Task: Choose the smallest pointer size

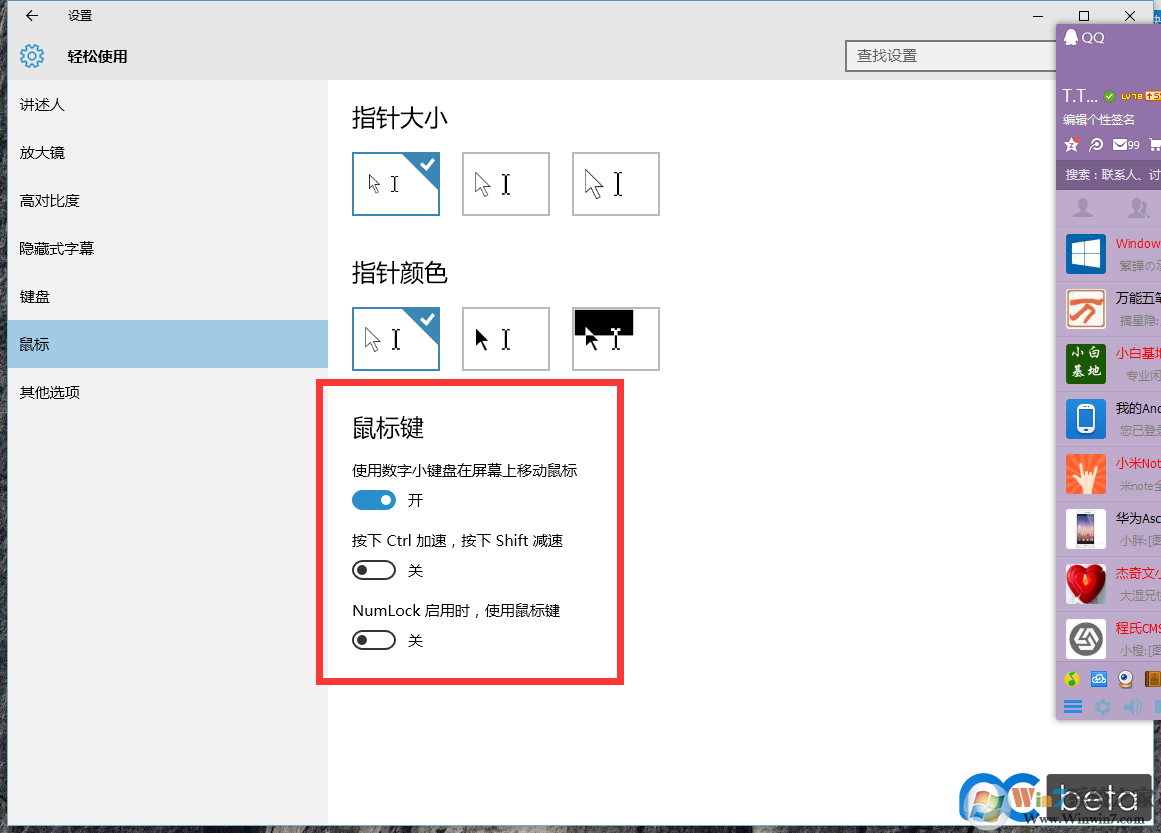Action: tap(396, 184)
